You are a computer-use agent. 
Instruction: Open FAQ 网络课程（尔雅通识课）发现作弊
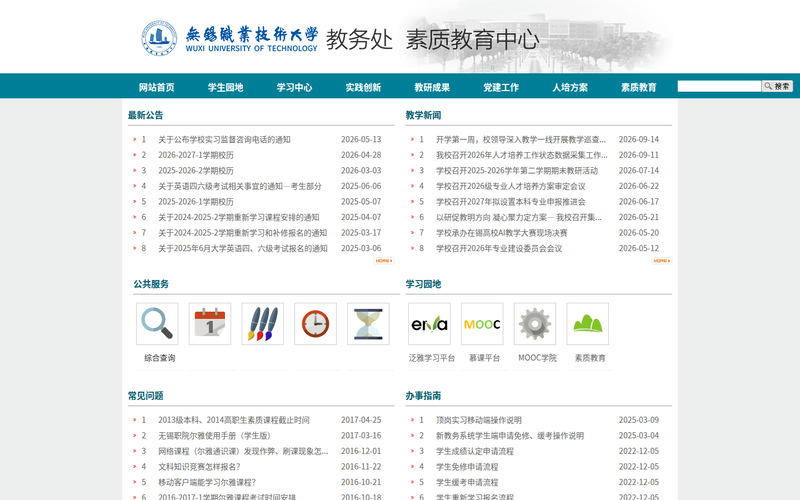pos(243,451)
